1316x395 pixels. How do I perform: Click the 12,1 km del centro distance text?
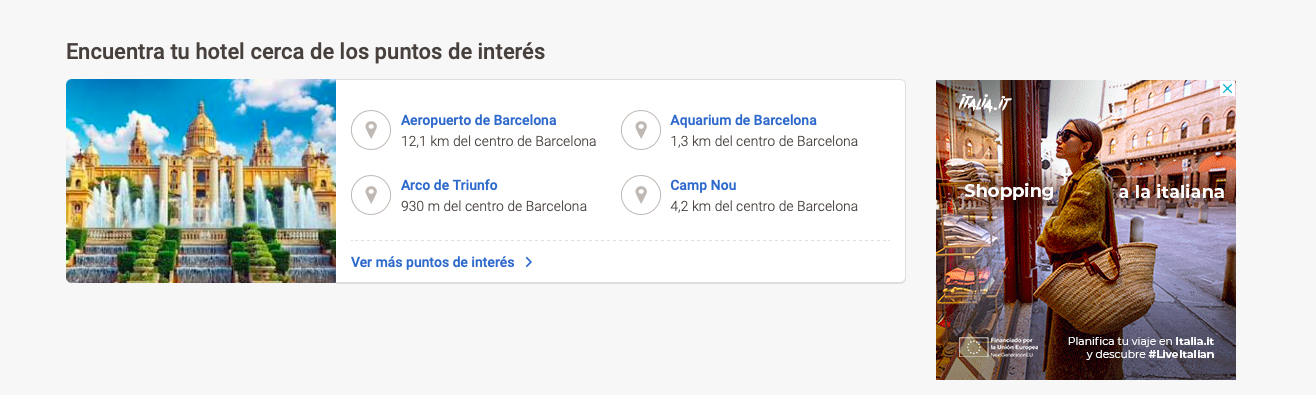tap(498, 141)
